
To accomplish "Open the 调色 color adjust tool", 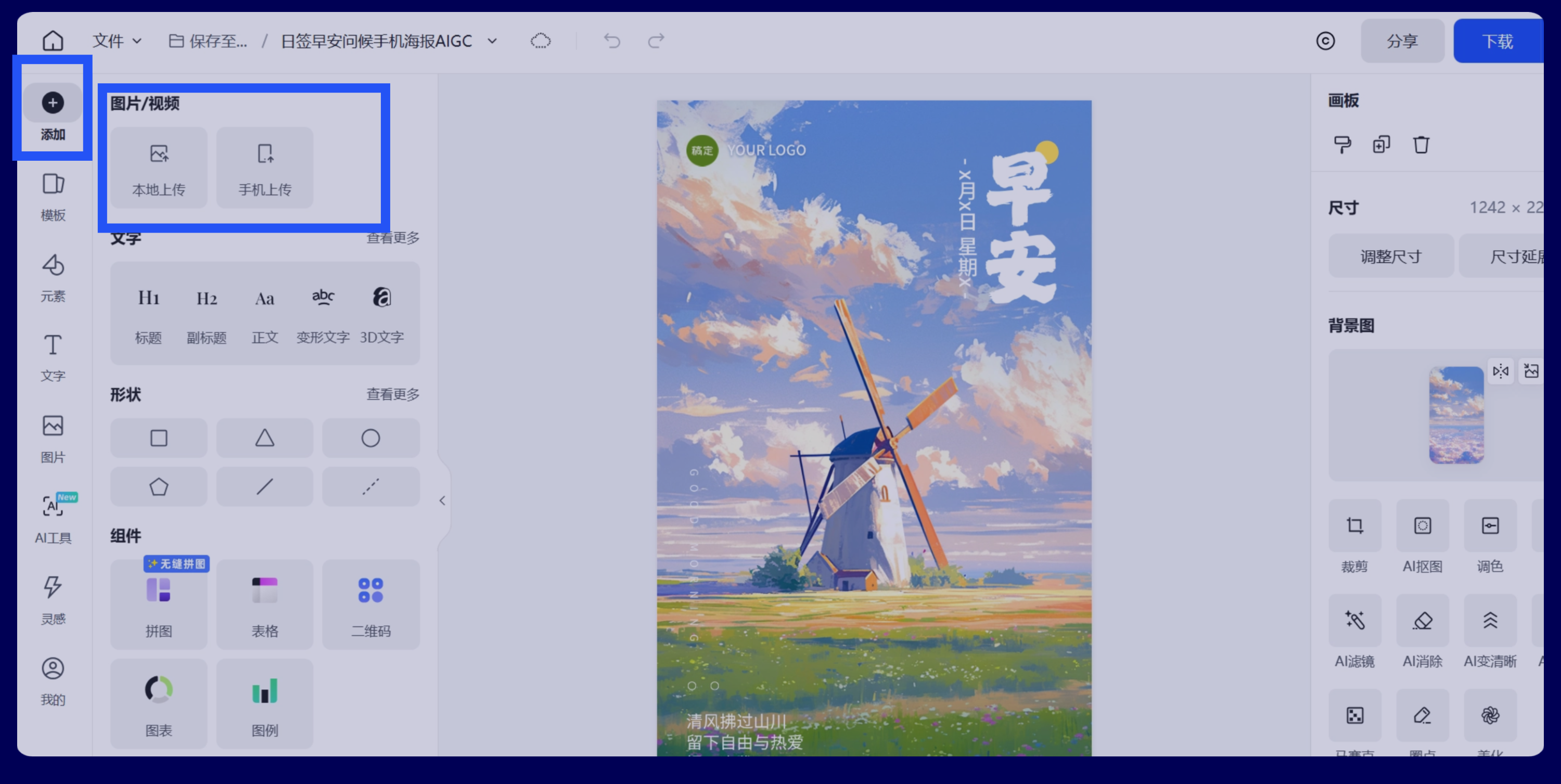I will point(1490,537).
